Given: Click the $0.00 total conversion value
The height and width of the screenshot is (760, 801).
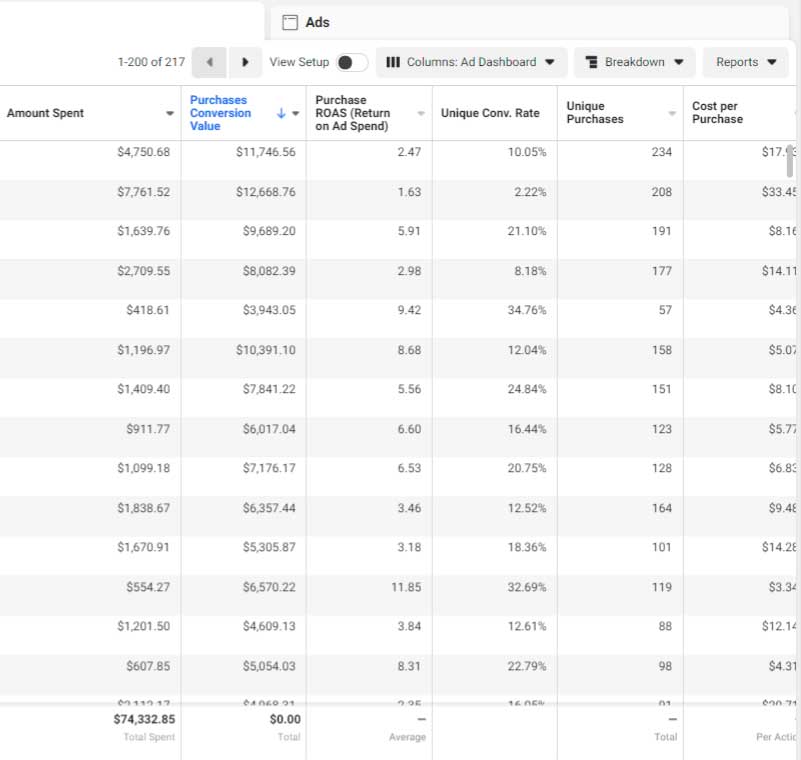Looking at the screenshot, I should 285,720.
